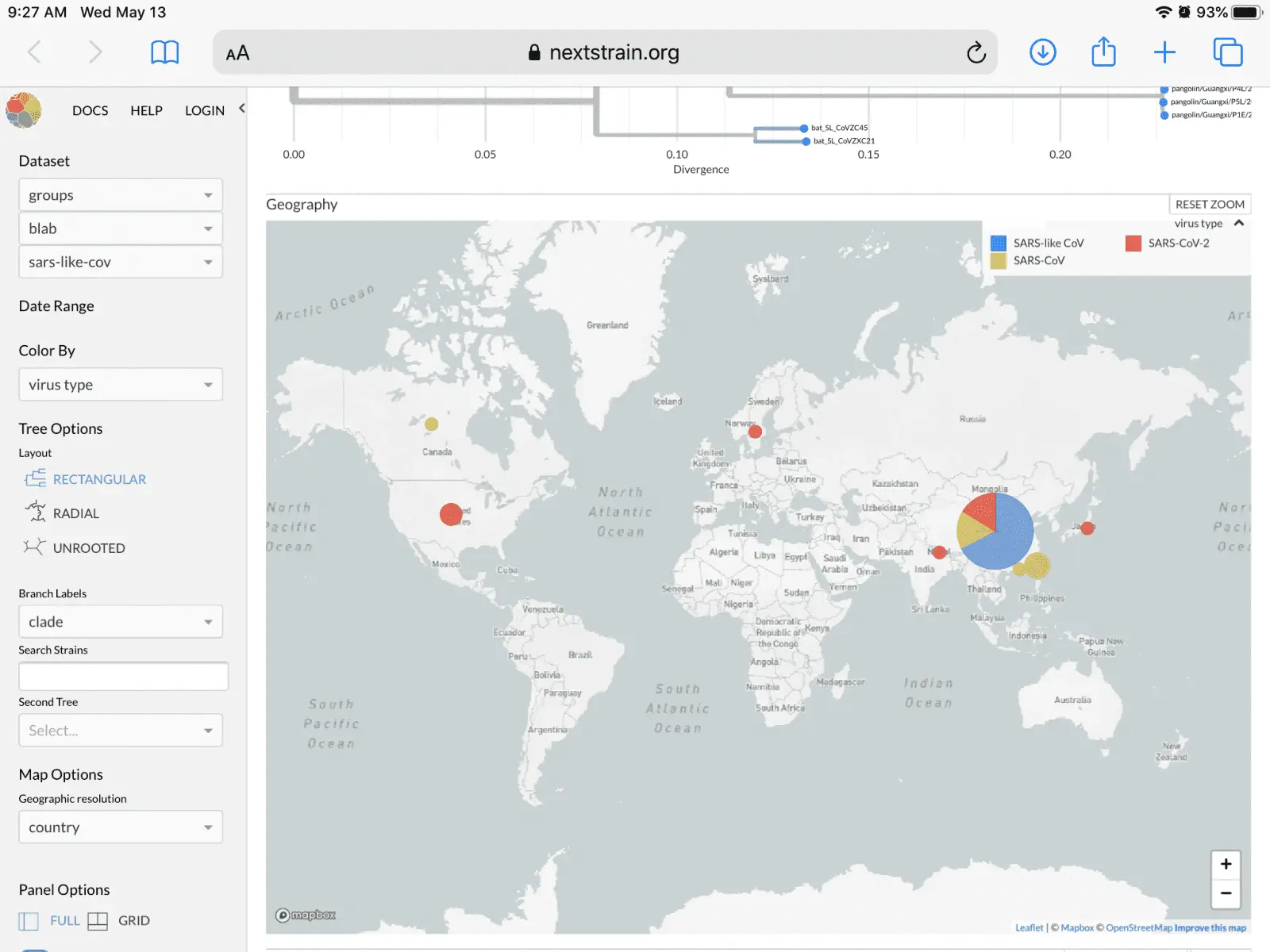Viewport: 1270px width, 952px height.
Task: Open the DOCS menu item
Action: [x=90, y=110]
